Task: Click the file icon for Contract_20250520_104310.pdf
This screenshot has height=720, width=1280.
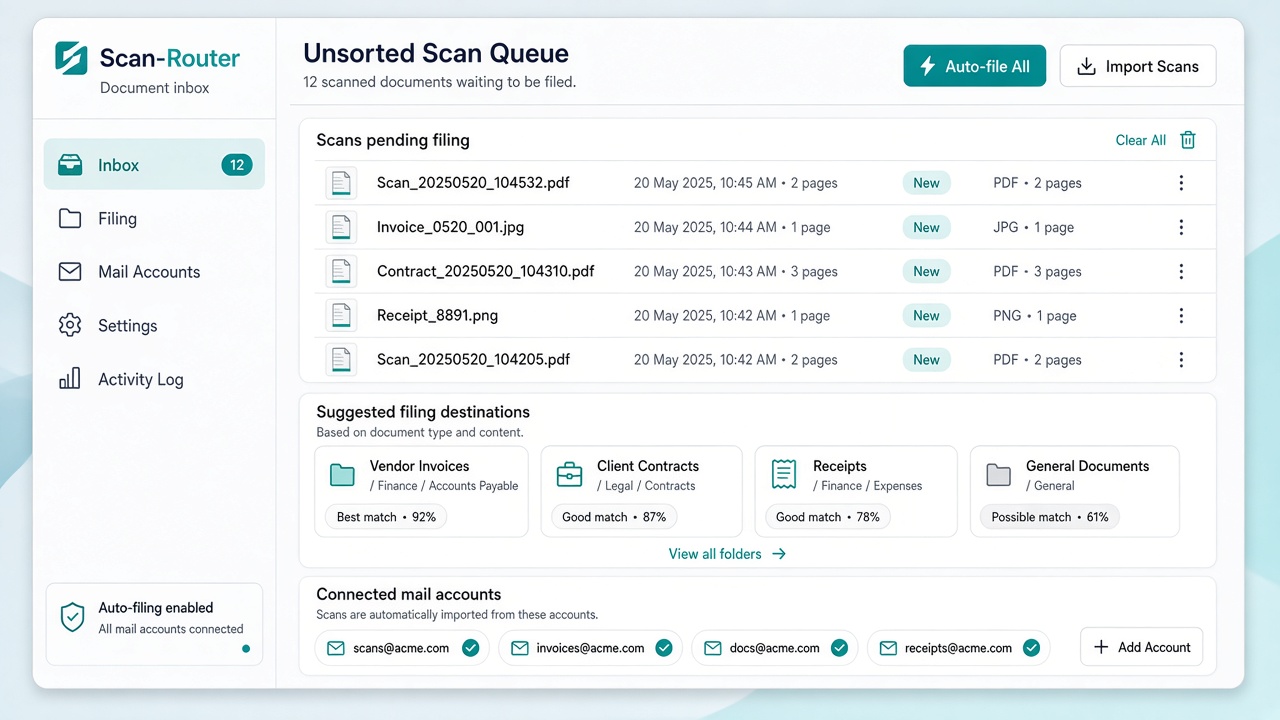Action: click(x=341, y=271)
